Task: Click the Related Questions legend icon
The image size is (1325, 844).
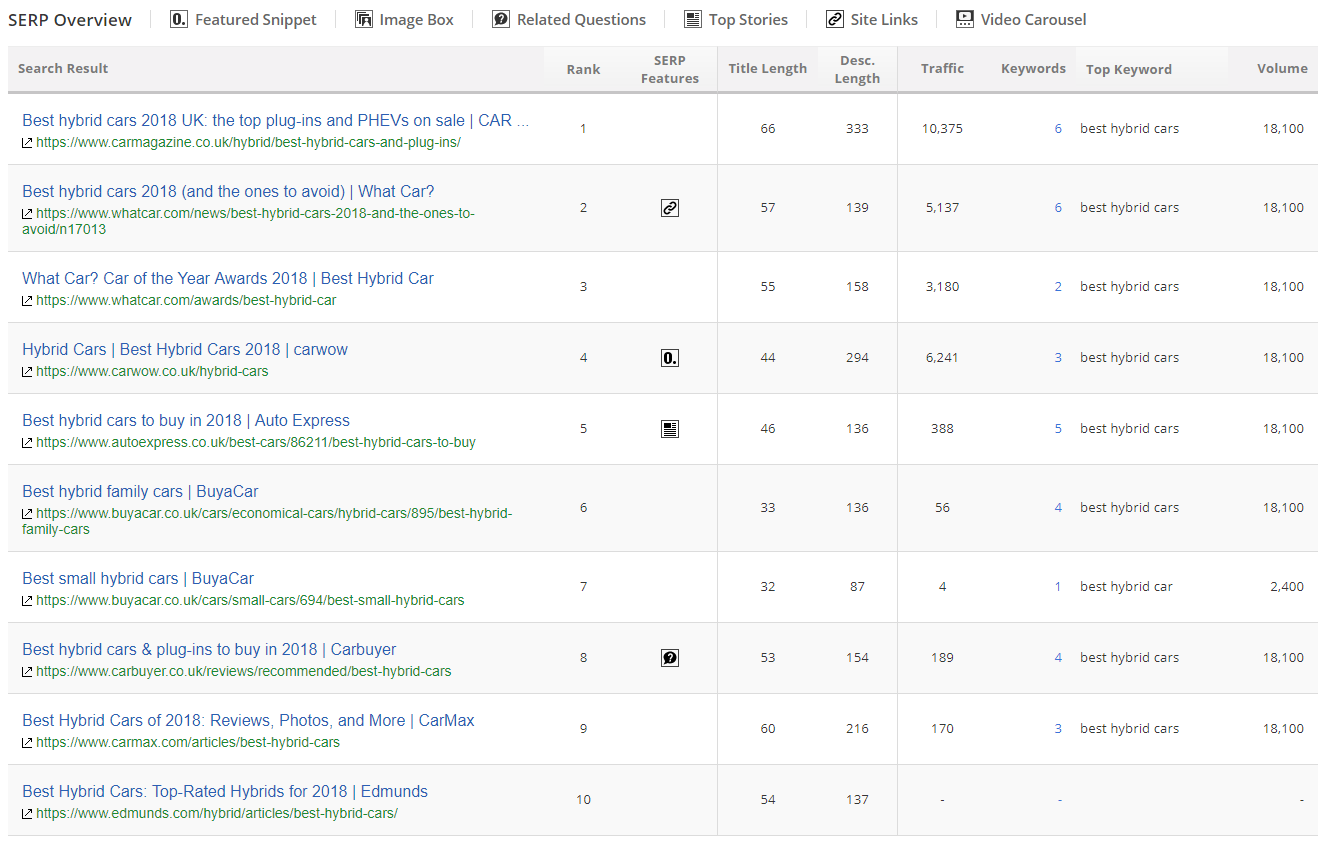Action: (501, 19)
